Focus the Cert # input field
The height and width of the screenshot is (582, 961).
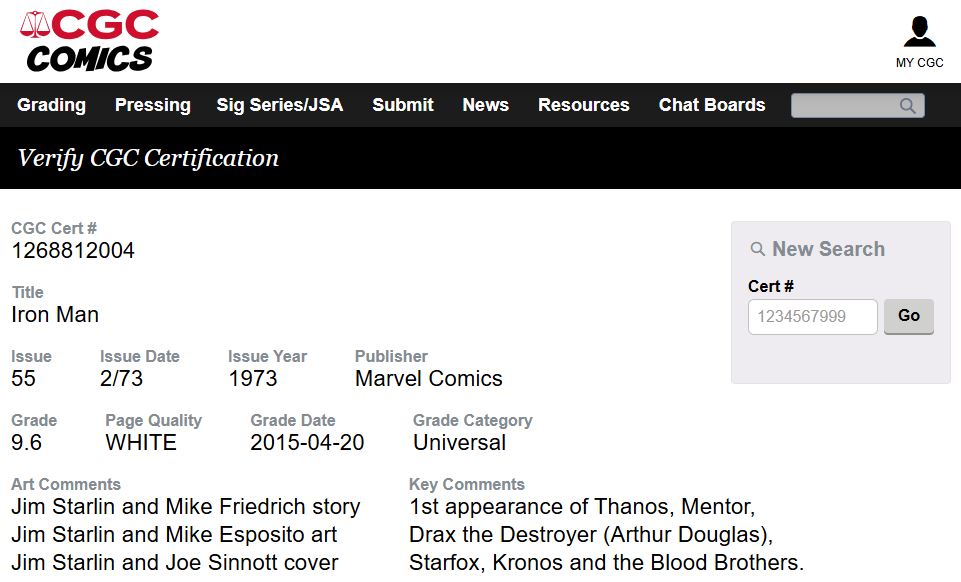812,317
